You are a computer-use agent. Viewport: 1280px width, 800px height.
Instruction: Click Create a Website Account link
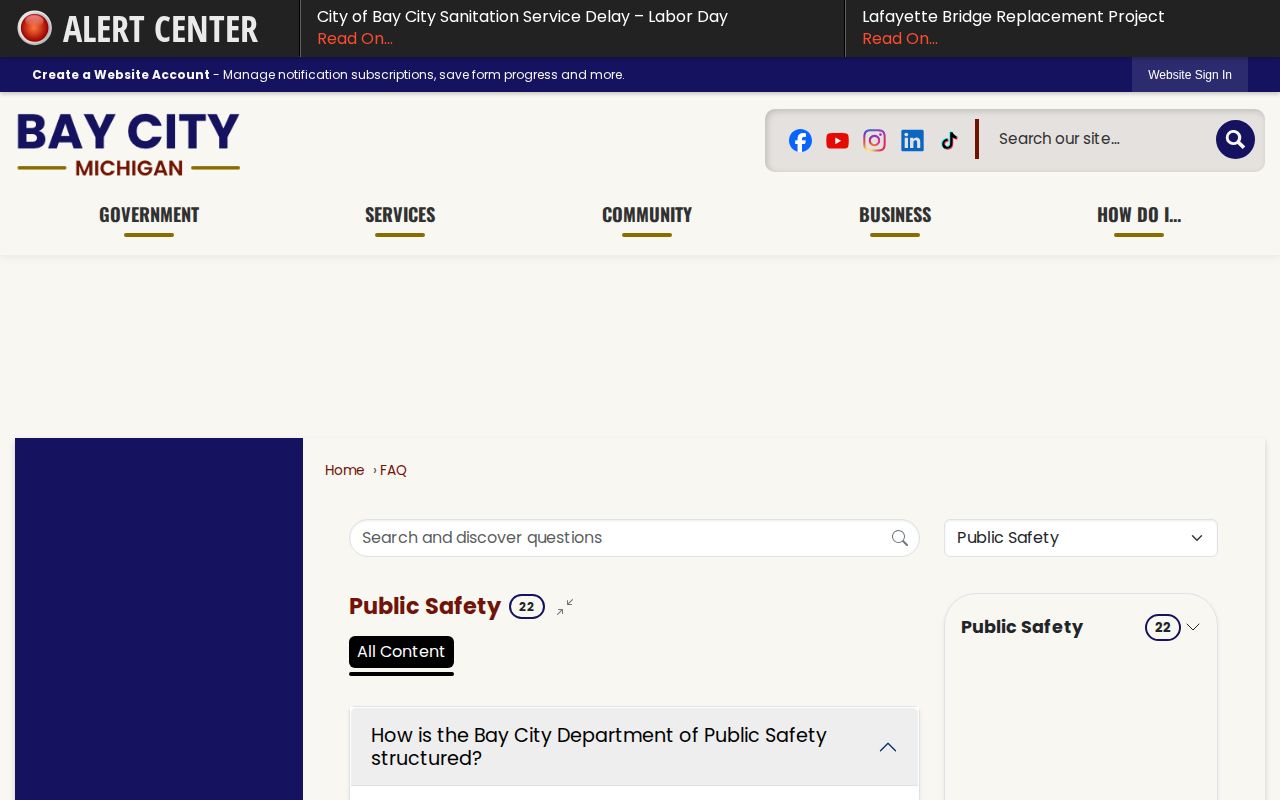pos(121,75)
